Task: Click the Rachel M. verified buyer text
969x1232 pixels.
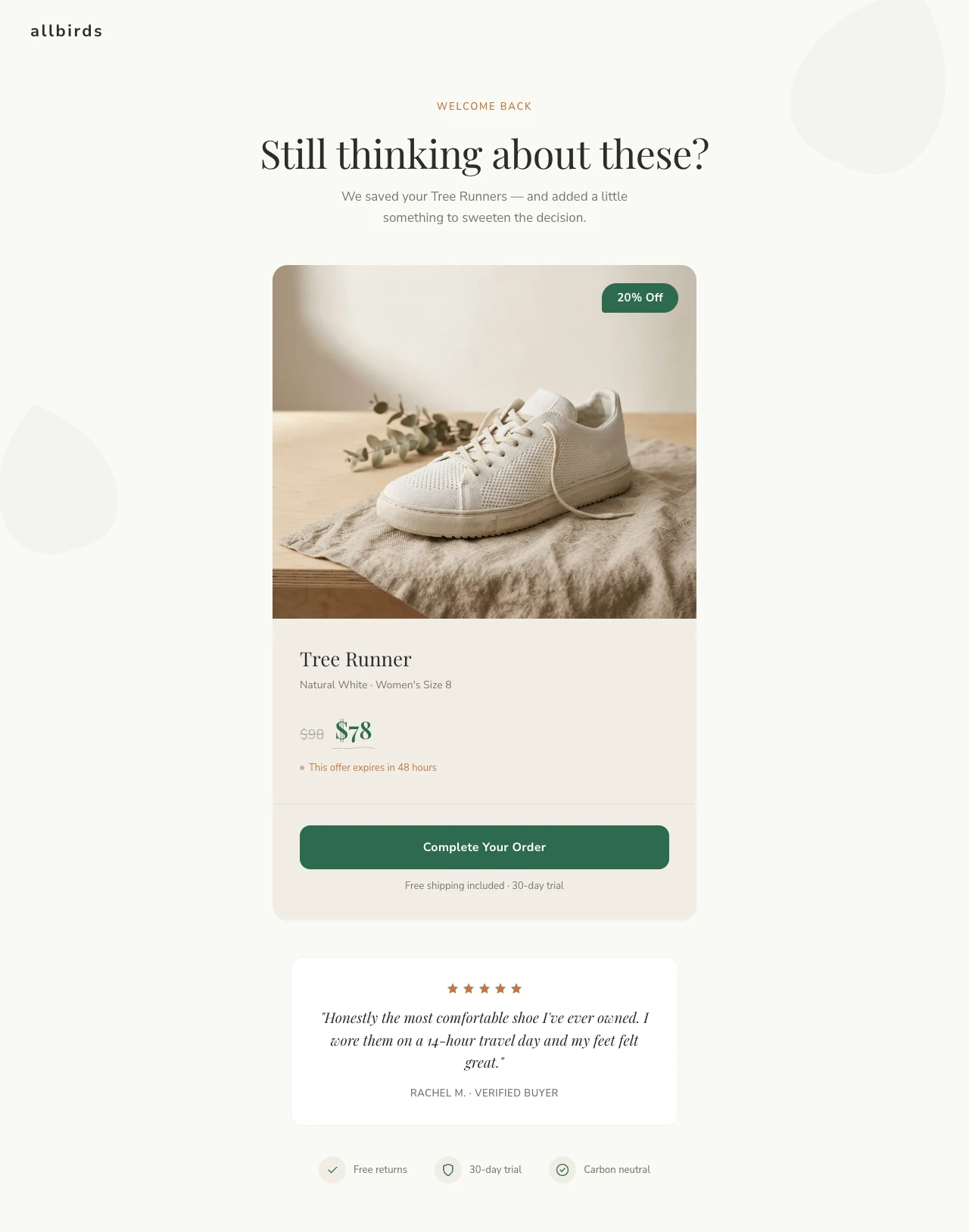Action: click(x=484, y=1093)
